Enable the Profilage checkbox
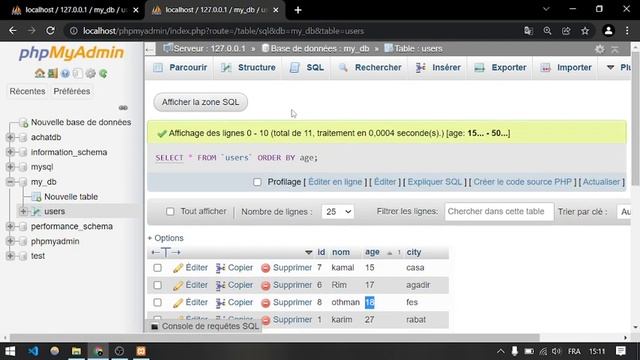 point(257,182)
